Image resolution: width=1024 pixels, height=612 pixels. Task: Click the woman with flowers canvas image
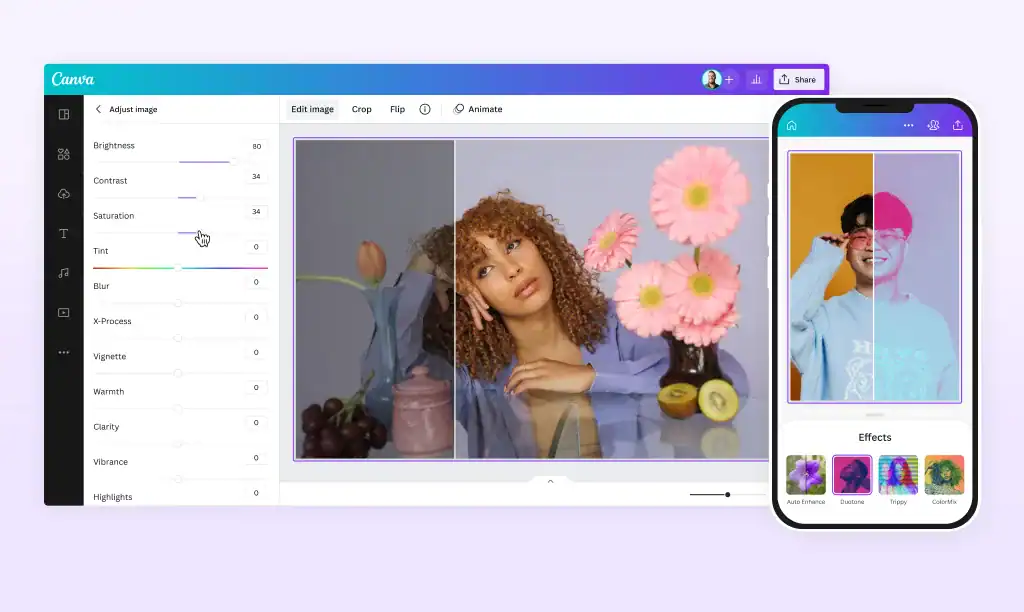tap(531, 299)
